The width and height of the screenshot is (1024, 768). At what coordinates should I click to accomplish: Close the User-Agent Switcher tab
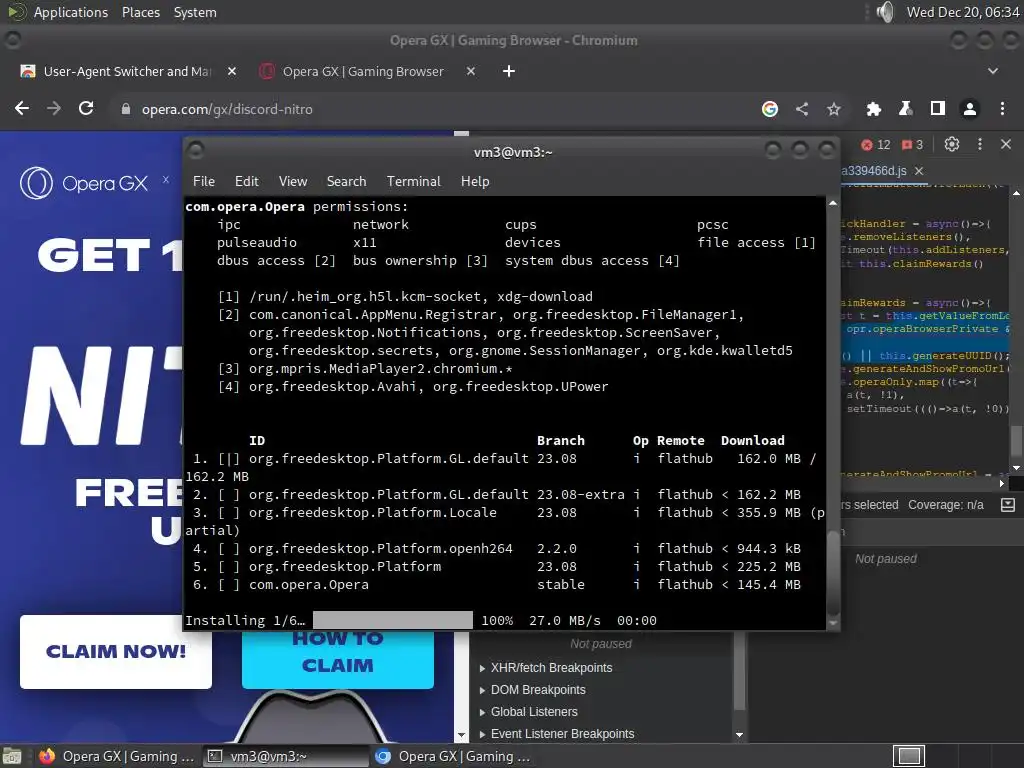tap(232, 71)
